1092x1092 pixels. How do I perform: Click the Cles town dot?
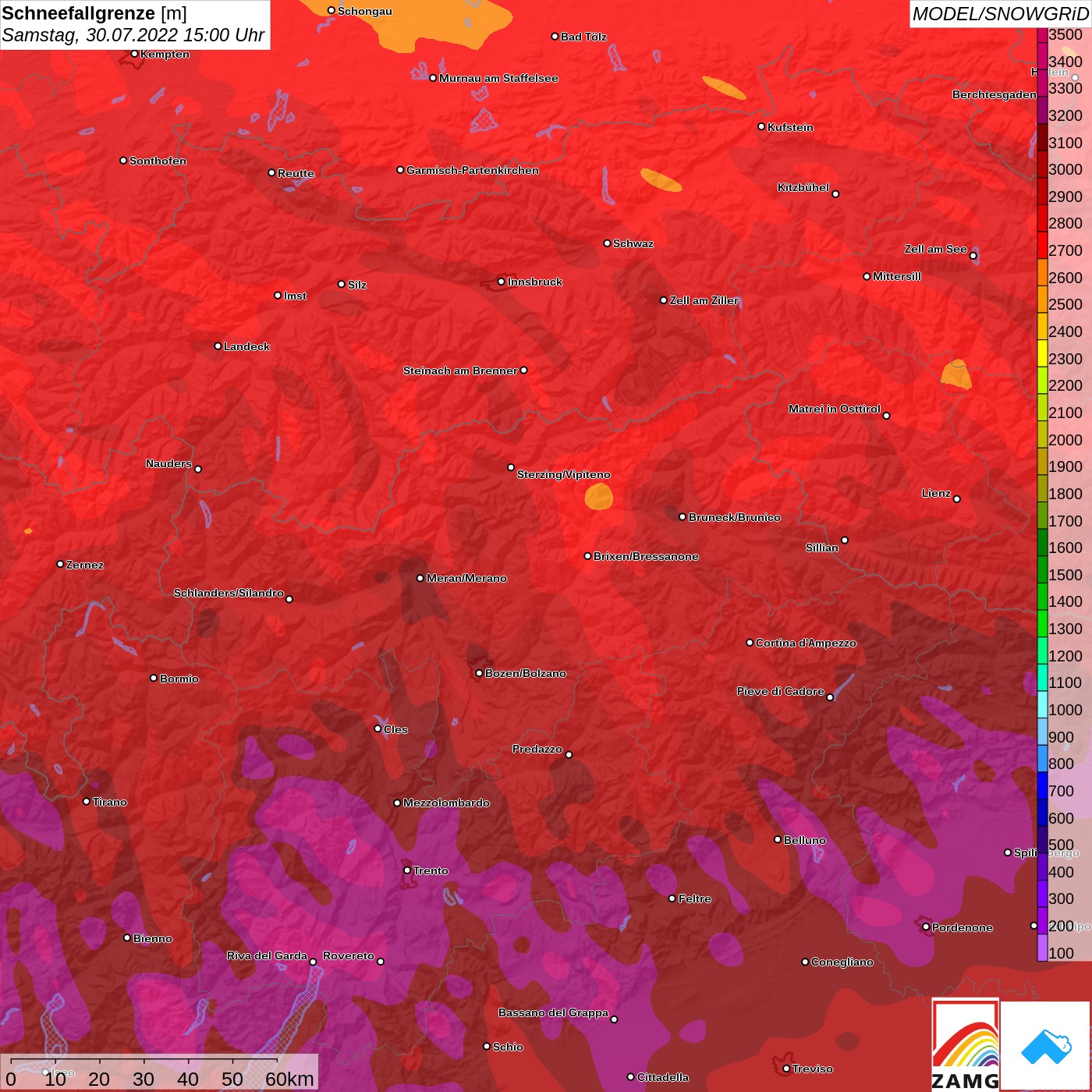click(x=378, y=729)
